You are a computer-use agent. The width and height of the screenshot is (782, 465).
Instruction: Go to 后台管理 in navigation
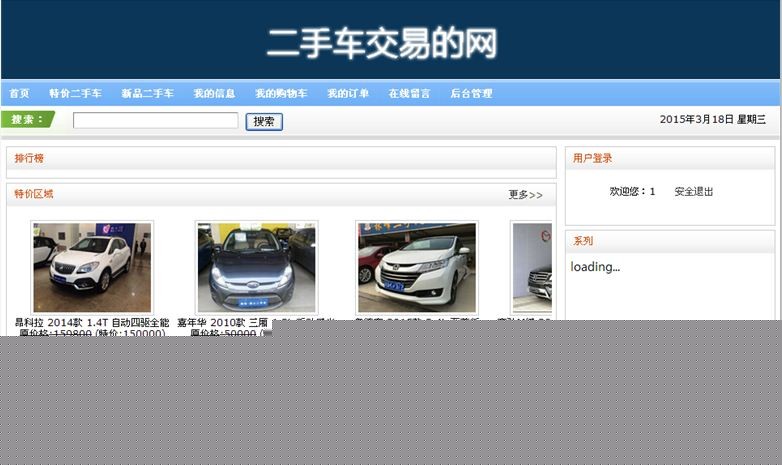point(471,93)
